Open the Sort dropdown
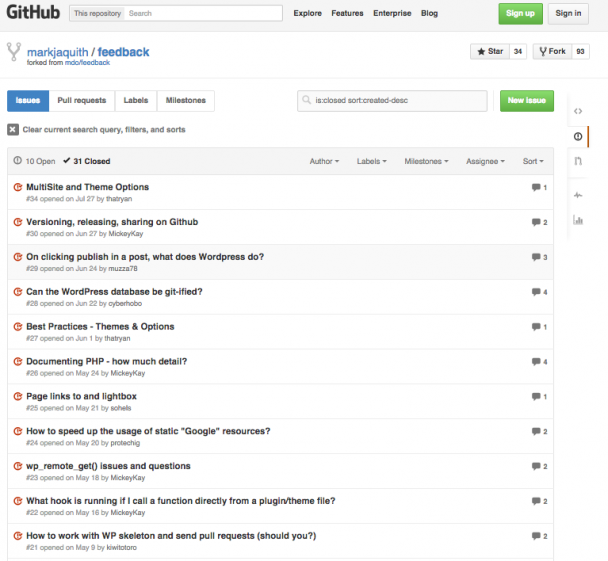Viewport: 608px width, 561px height. point(533,161)
